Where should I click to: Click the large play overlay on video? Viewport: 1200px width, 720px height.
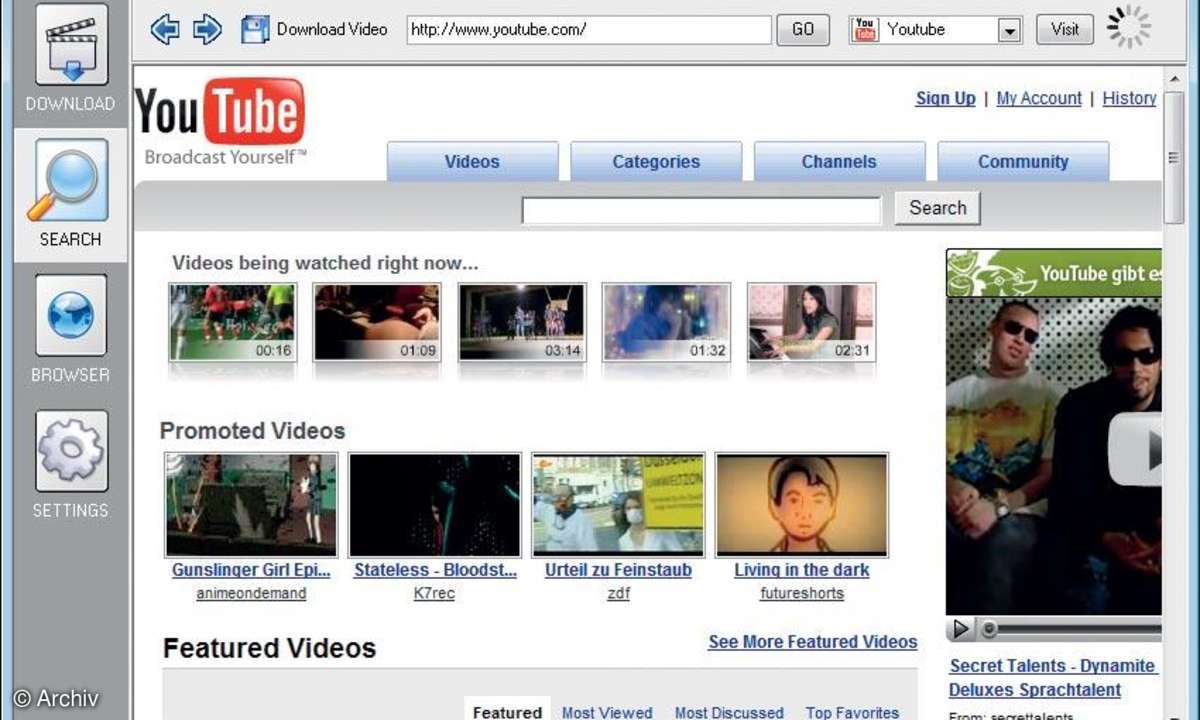pos(1136,449)
